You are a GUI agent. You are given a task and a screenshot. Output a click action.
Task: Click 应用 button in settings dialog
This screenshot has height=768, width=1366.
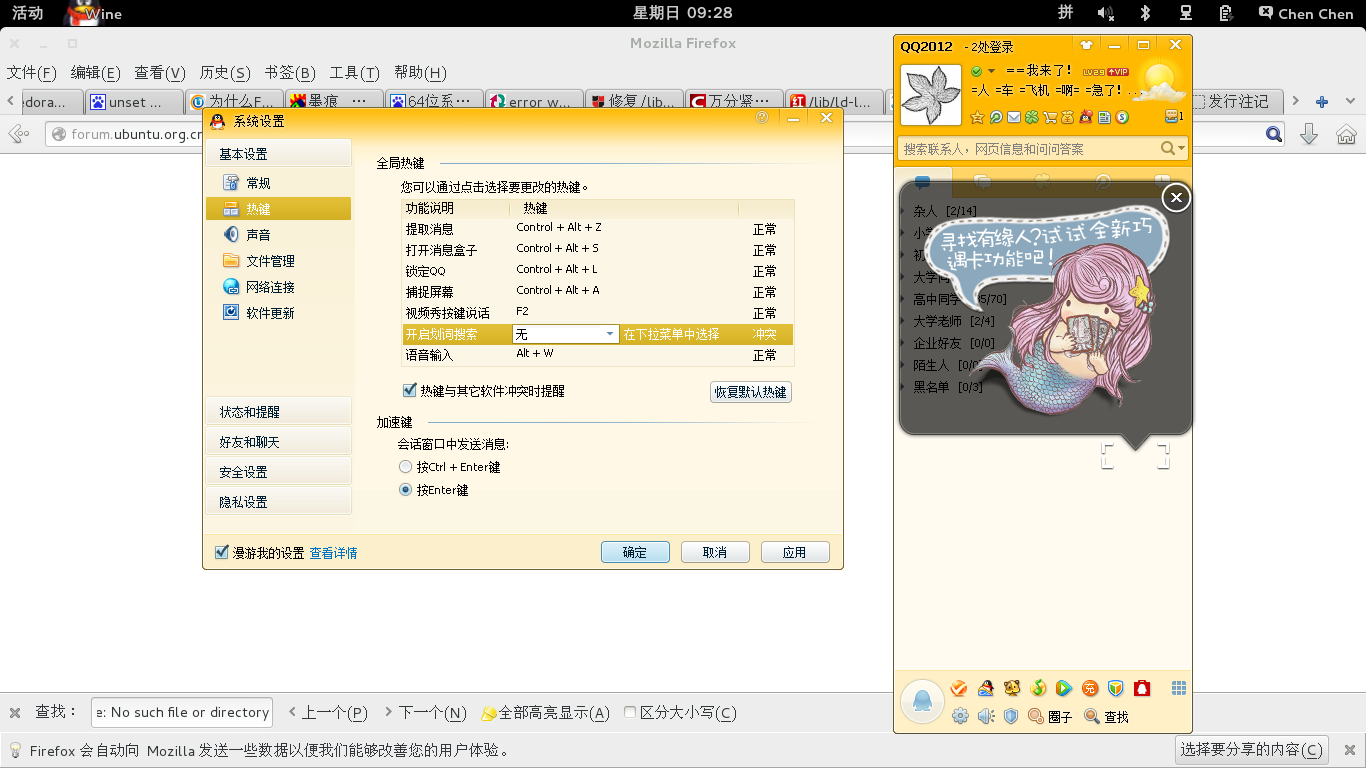click(x=795, y=552)
